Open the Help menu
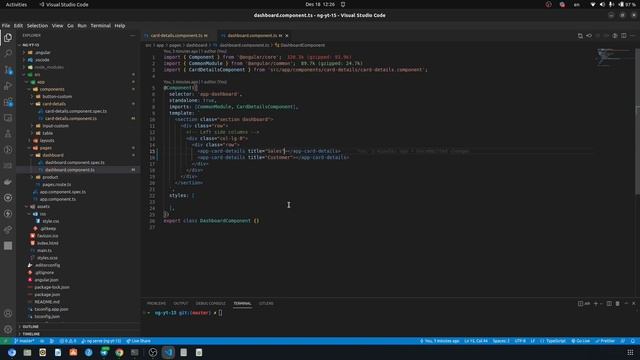The width and height of the screenshot is (640, 360). pyautogui.click(x=120, y=25)
